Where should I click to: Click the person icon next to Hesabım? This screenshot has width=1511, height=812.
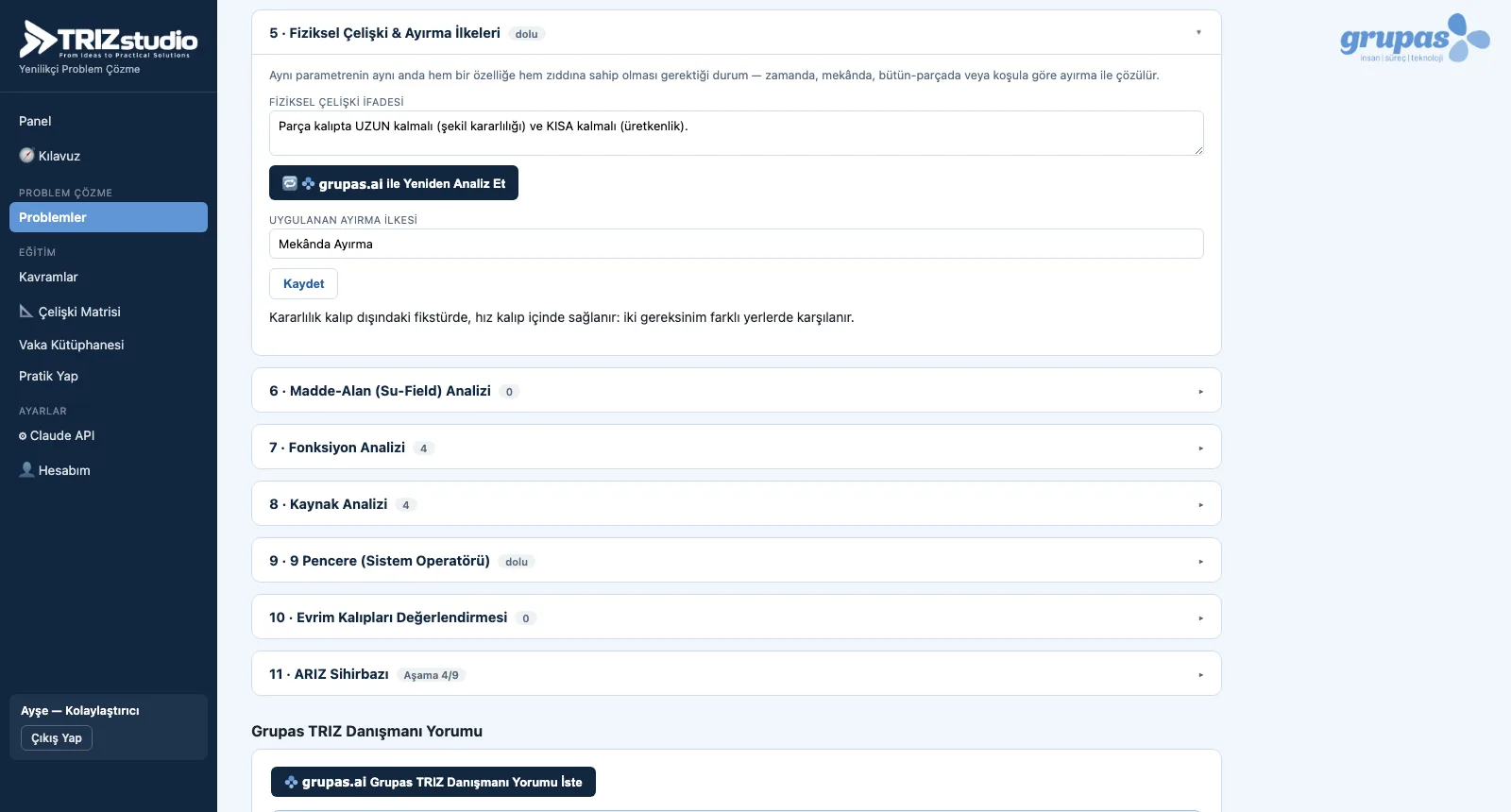tap(26, 469)
